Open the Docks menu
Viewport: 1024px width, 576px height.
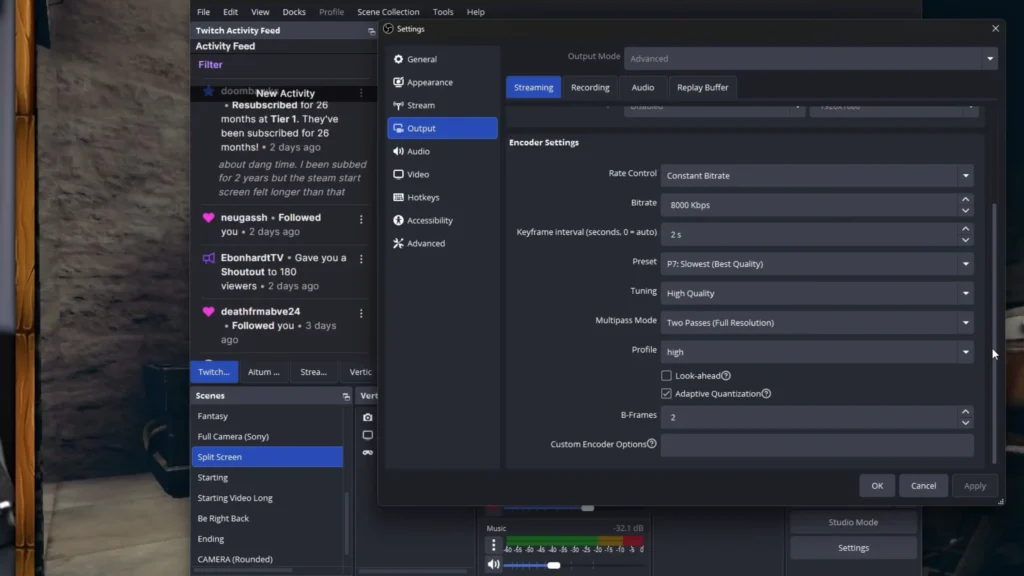pos(294,12)
